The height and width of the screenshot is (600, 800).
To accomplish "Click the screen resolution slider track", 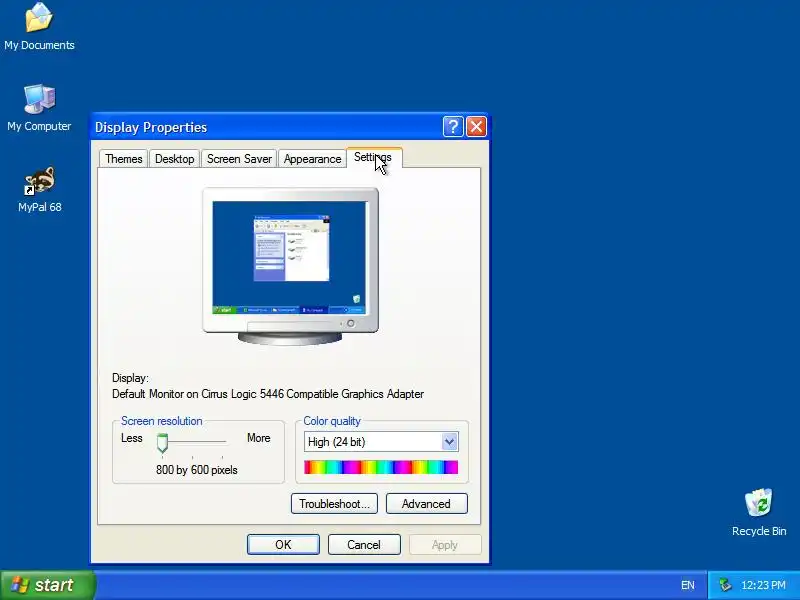I will (196, 441).
